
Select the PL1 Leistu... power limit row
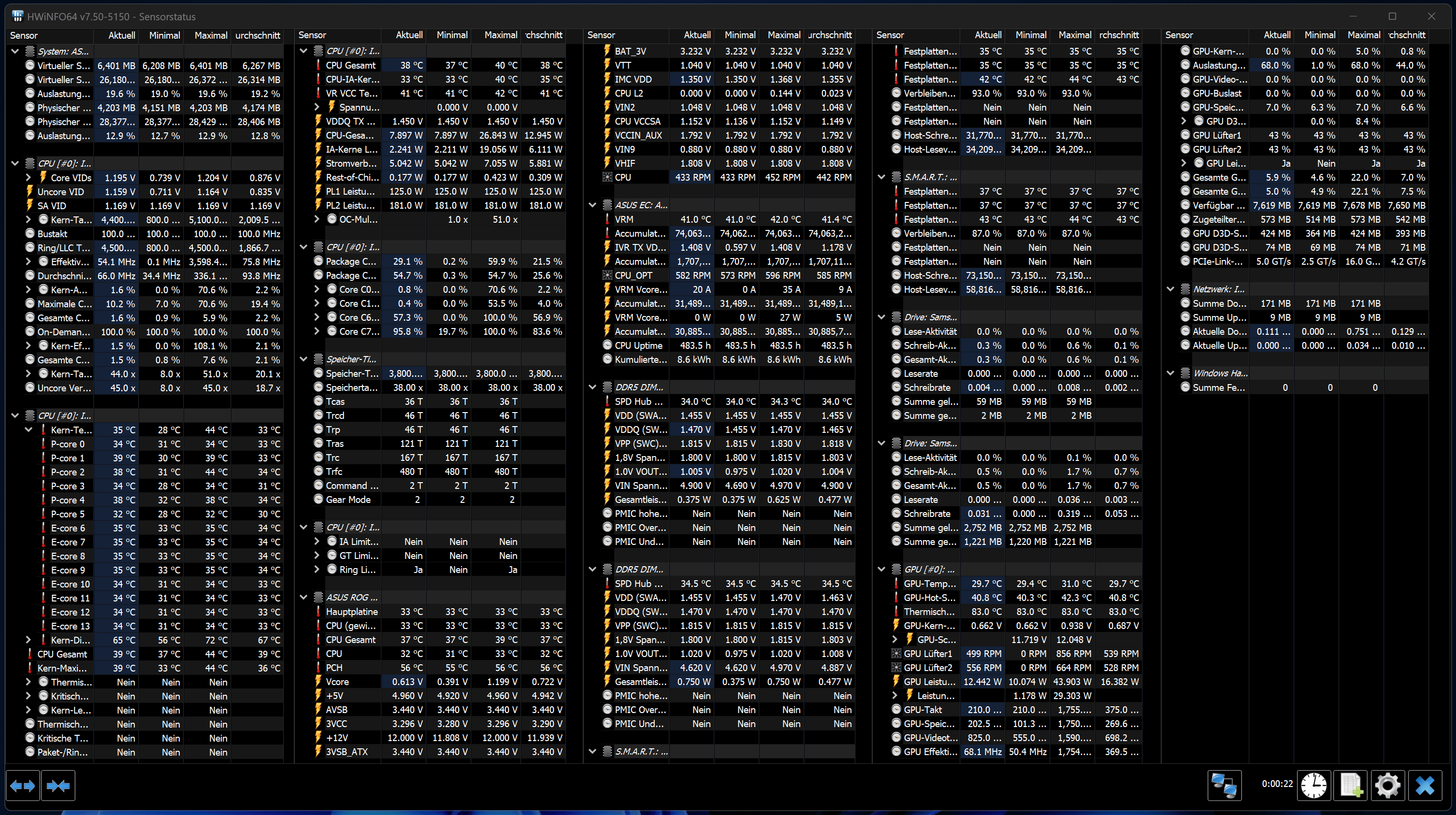click(431, 191)
